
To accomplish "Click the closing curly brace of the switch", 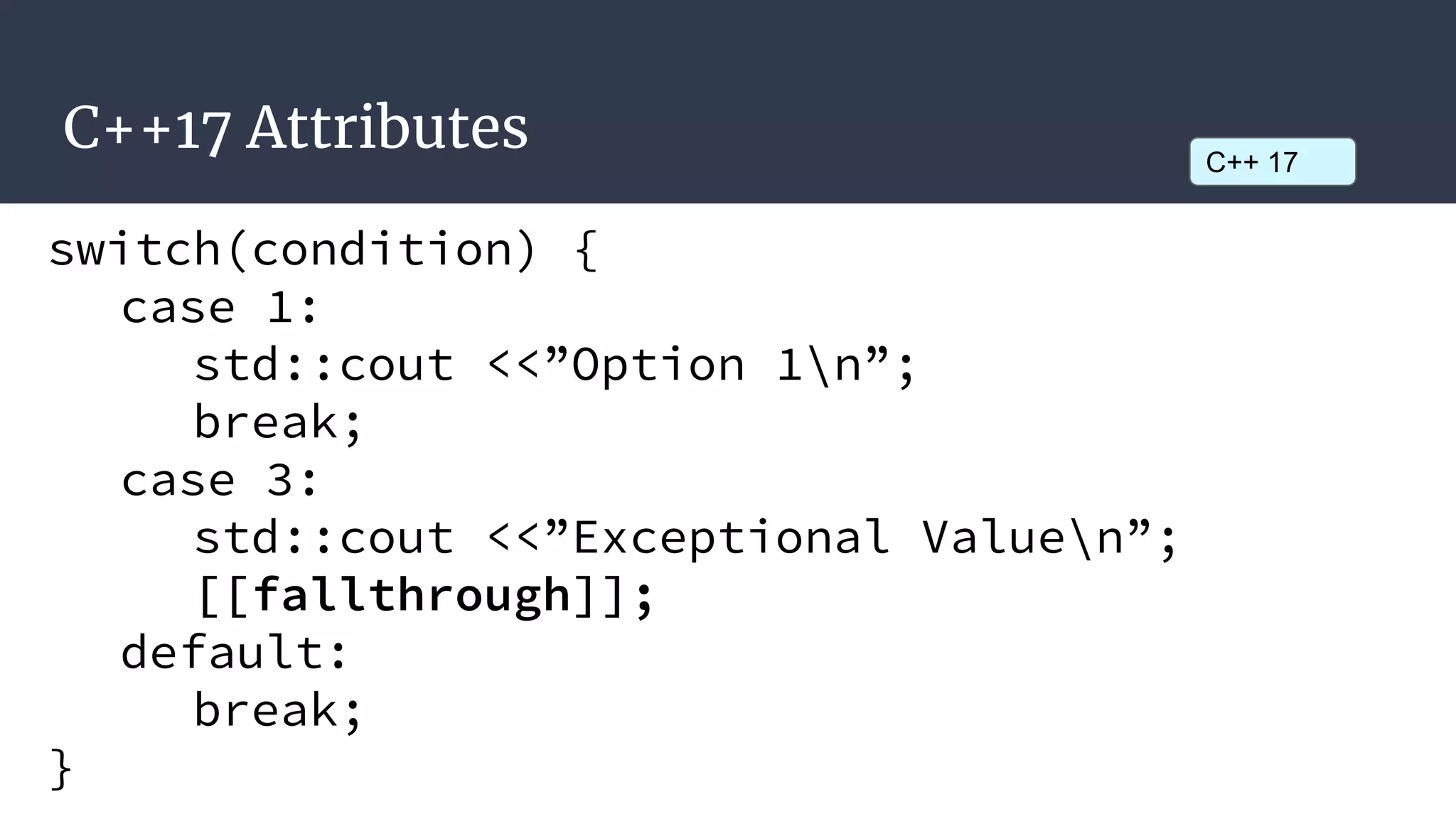I will point(61,769).
